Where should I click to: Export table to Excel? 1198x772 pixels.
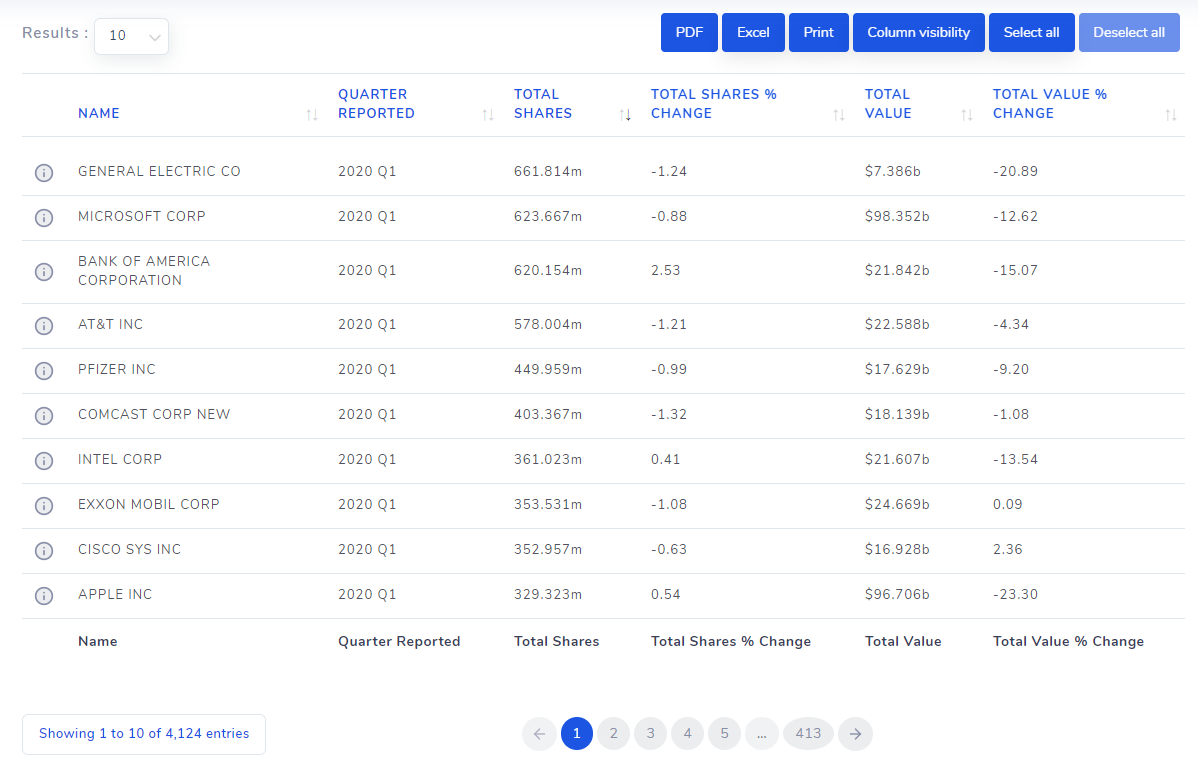pos(753,33)
